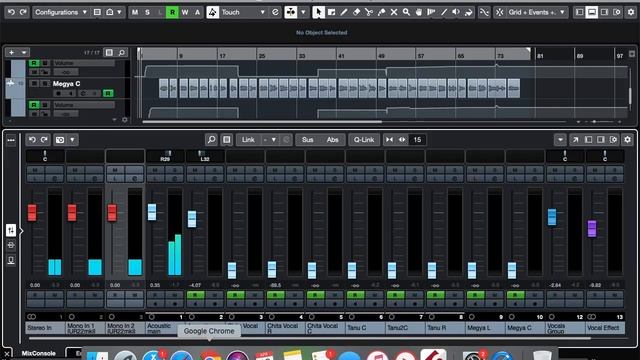
Task: Select the Split scissors tool
Action: tap(369, 12)
